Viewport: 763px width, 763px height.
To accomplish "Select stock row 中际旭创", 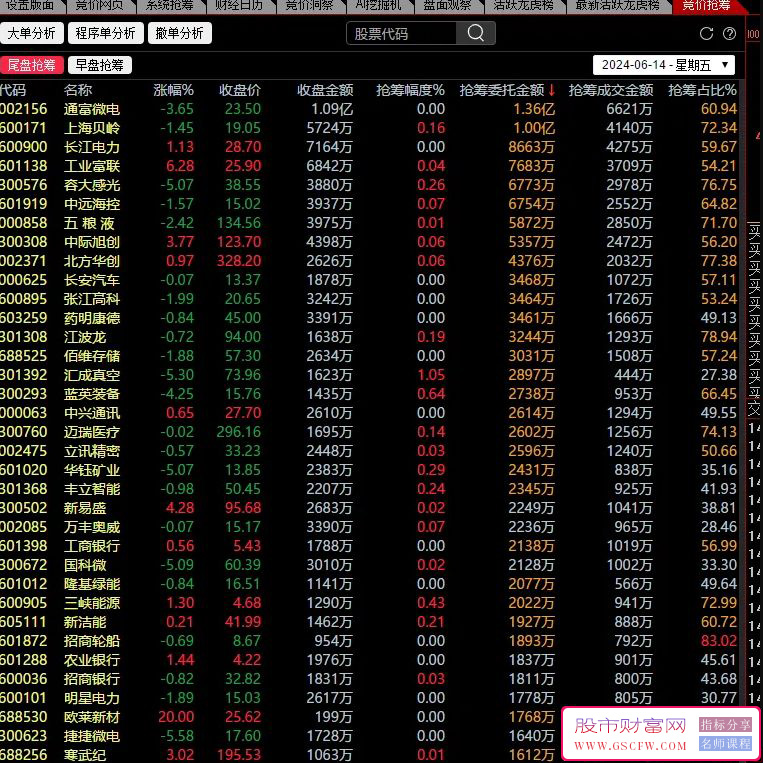I will pyautogui.click(x=368, y=242).
